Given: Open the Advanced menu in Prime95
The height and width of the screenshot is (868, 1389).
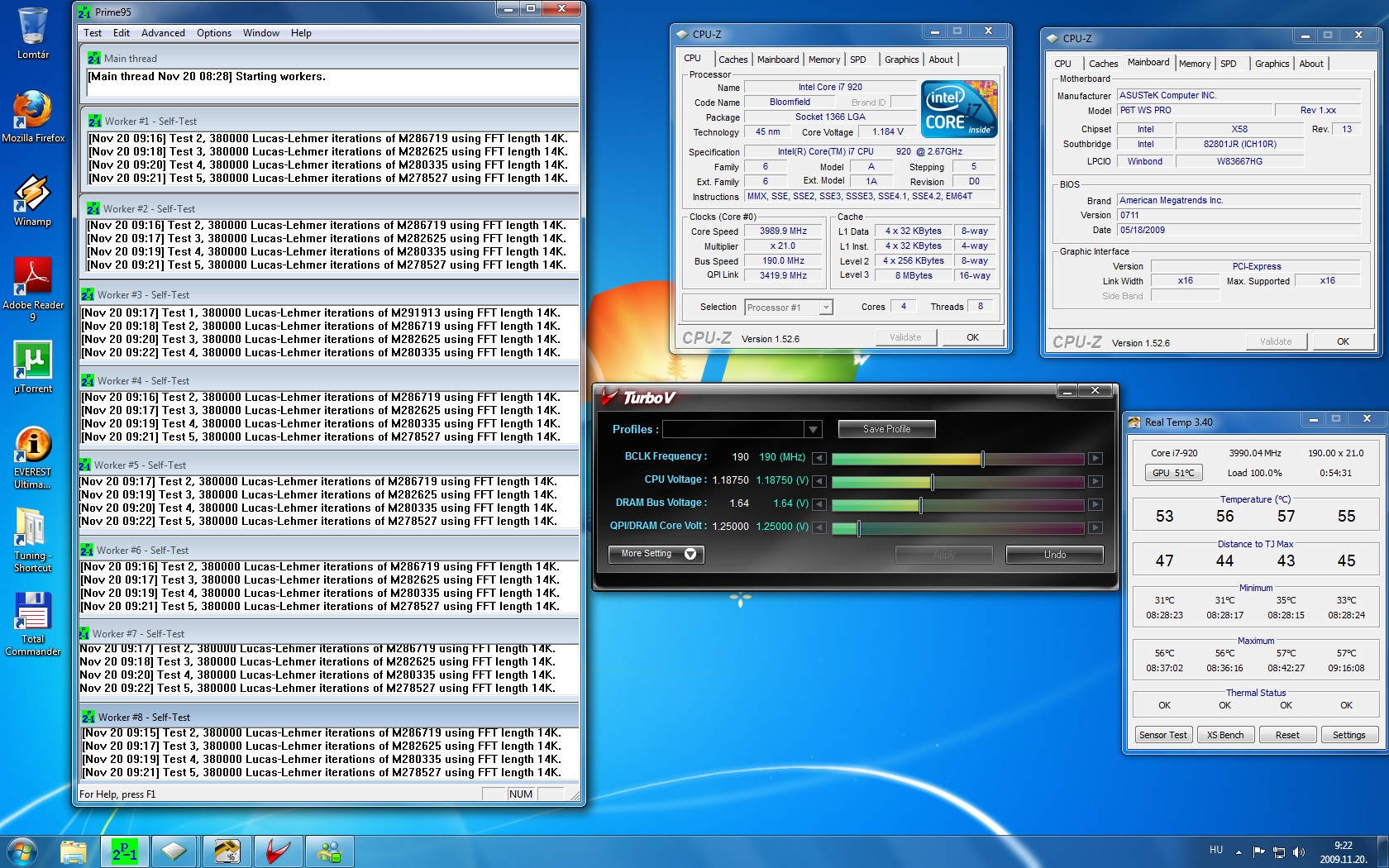Looking at the screenshot, I should (163, 33).
